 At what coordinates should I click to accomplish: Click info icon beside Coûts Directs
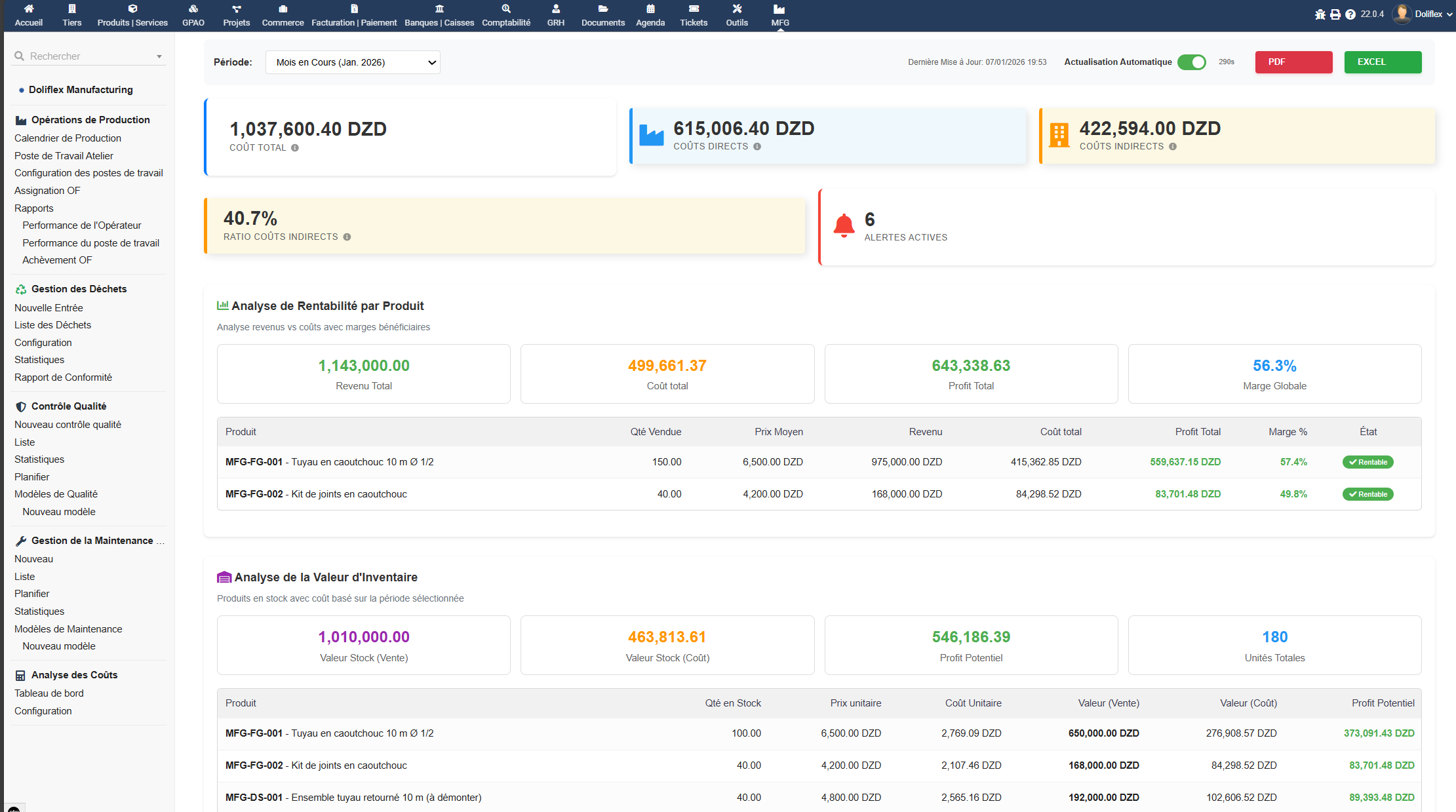(x=757, y=147)
